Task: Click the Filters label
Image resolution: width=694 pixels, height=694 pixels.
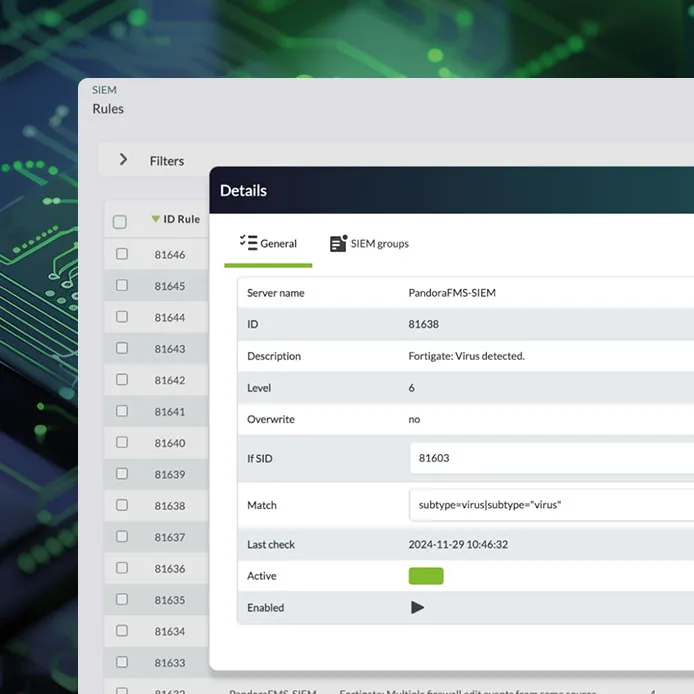Action: point(167,161)
